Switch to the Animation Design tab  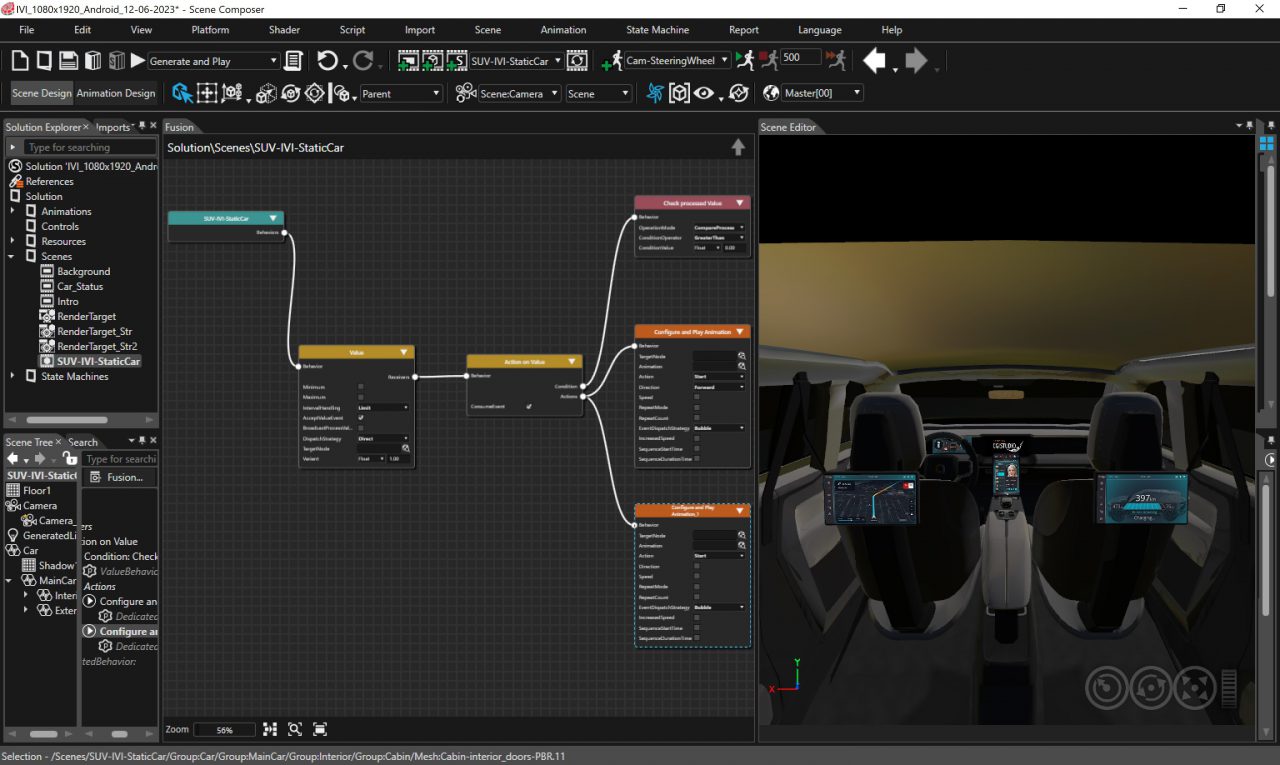click(x=116, y=93)
